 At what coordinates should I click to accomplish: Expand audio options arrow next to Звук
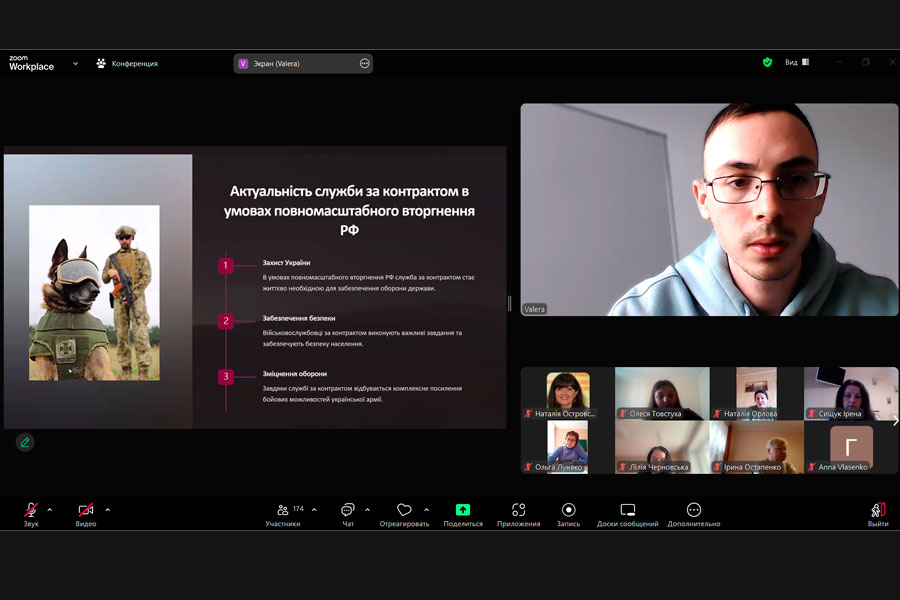pyautogui.click(x=49, y=509)
